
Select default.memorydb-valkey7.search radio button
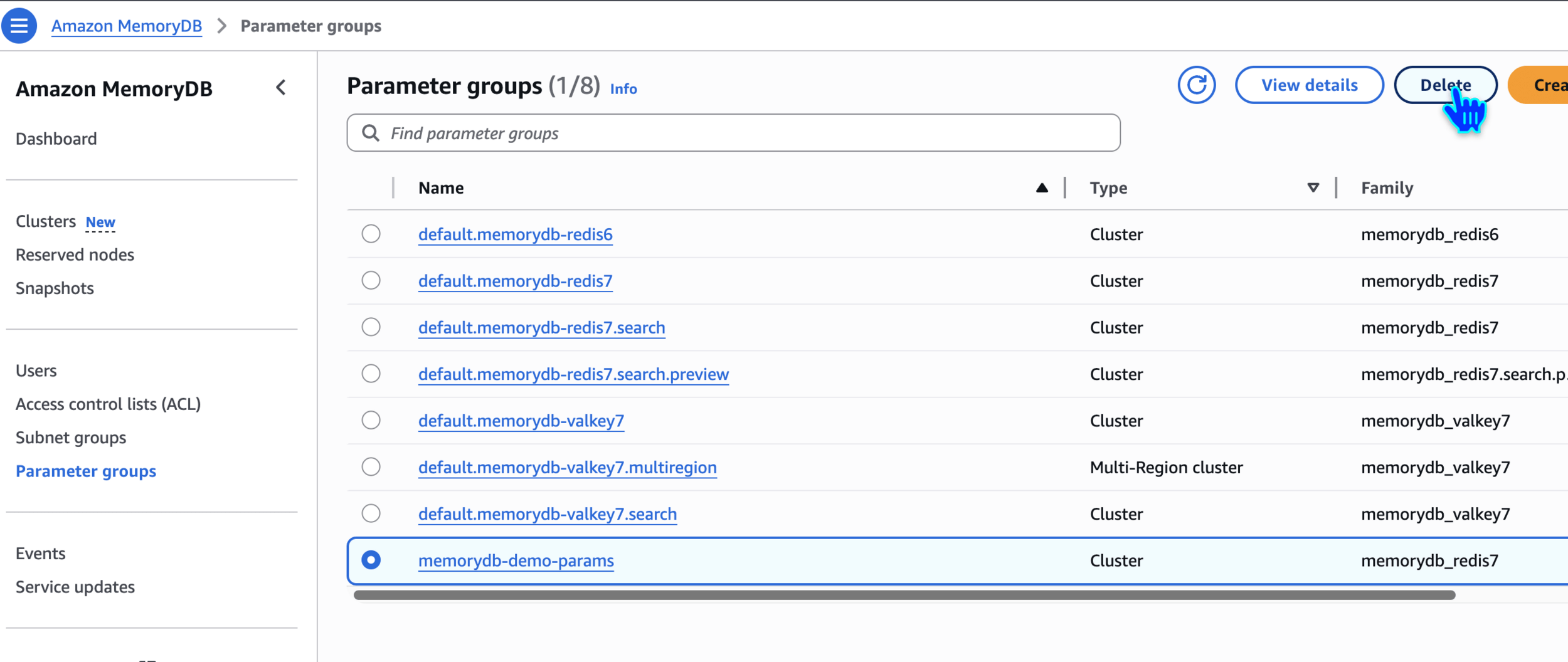pos(371,513)
